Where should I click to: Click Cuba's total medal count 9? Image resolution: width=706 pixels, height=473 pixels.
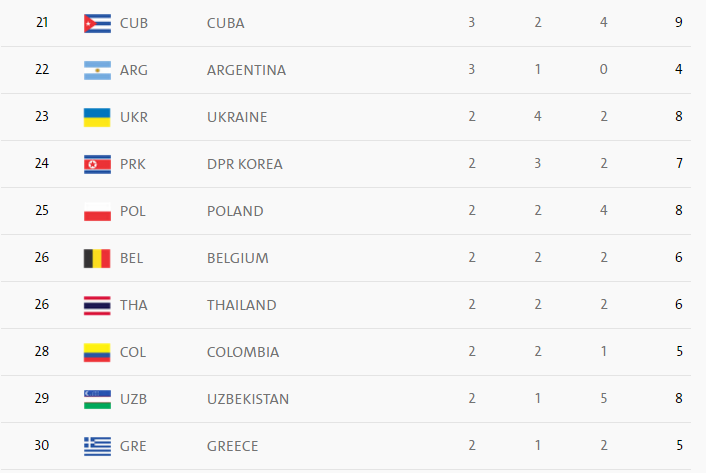pos(679,23)
